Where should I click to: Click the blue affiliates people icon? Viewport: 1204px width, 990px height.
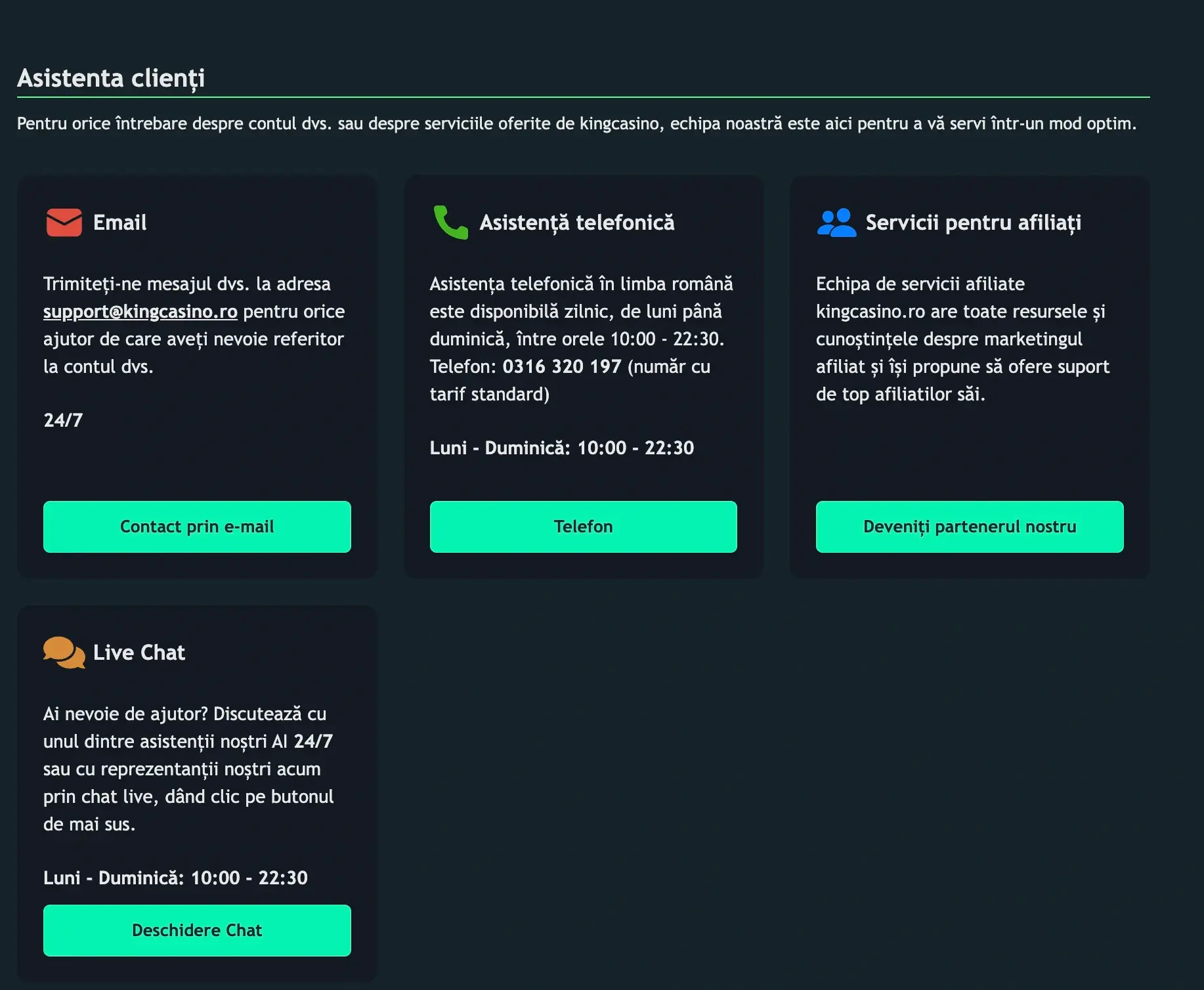836,223
